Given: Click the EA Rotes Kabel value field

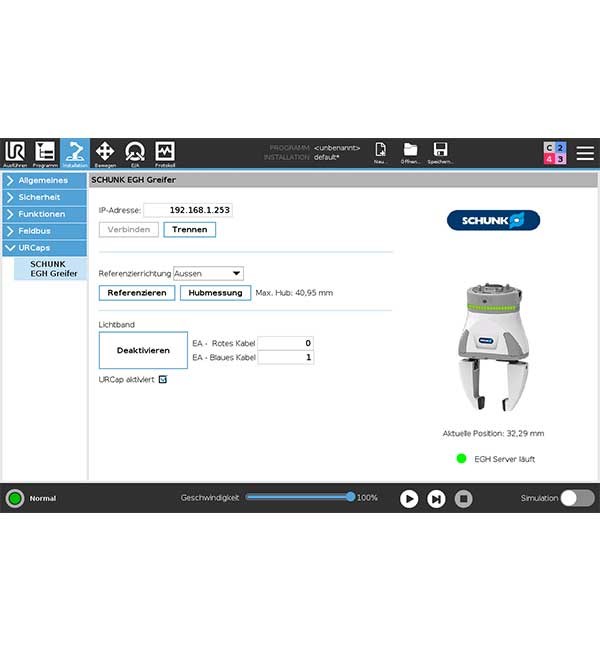Looking at the screenshot, I should [285, 343].
